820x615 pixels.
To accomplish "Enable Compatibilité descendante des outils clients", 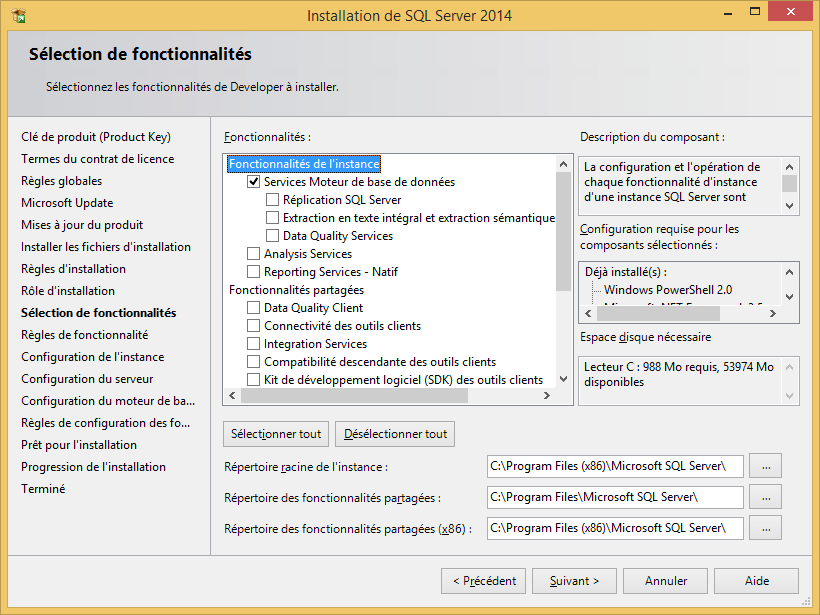I will 254,362.
